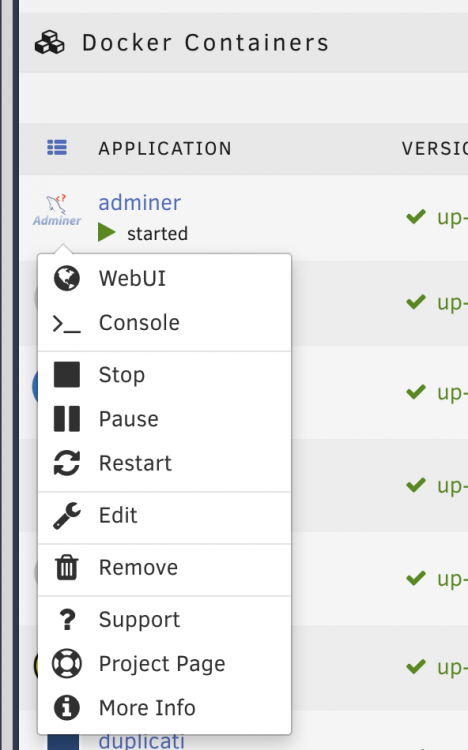The width and height of the screenshot is (468, 750).
Task: Click the globe icon next to WebUI
Action: coord(67,278)
